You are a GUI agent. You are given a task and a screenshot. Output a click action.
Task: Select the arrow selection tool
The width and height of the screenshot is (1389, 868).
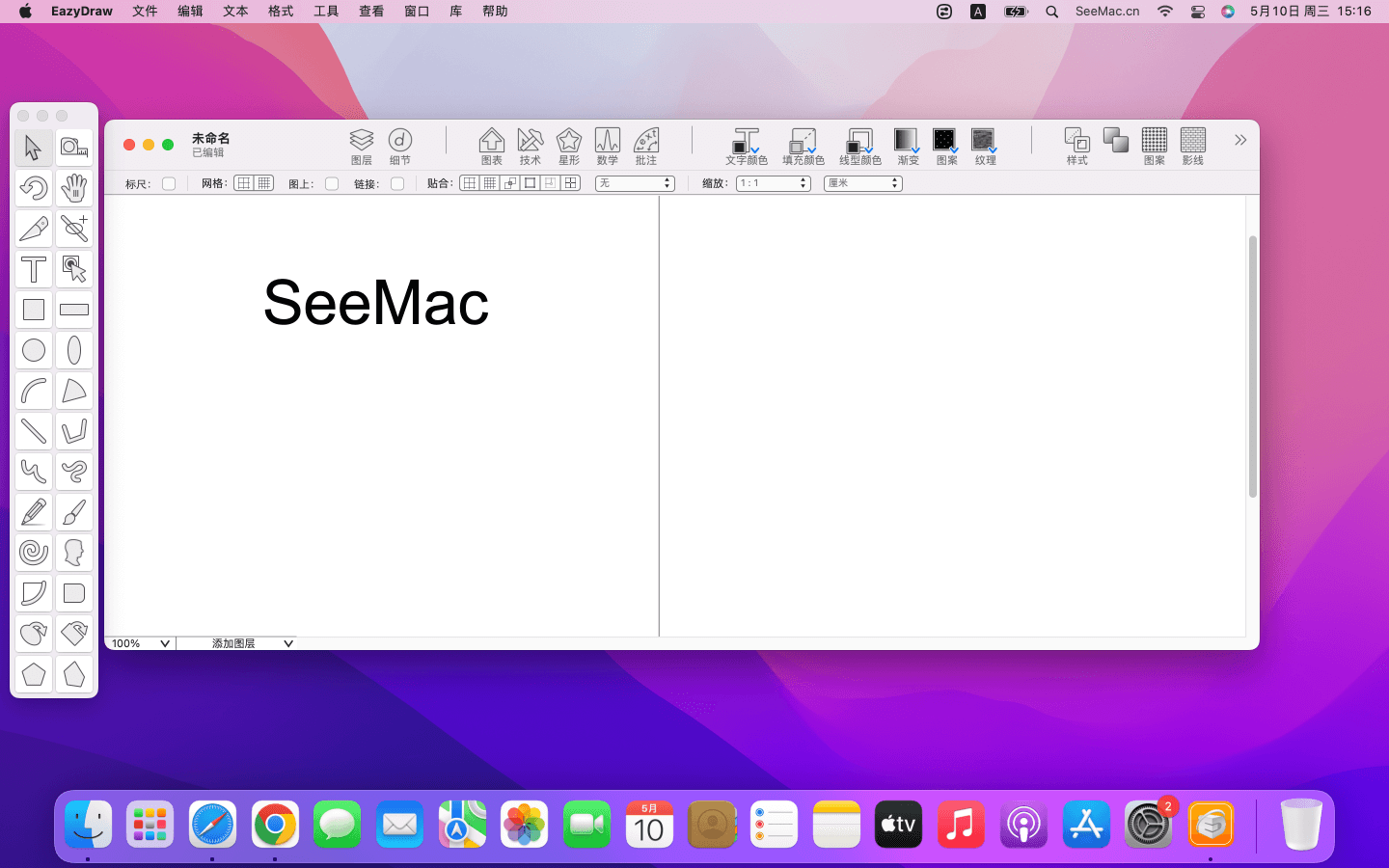33,148
